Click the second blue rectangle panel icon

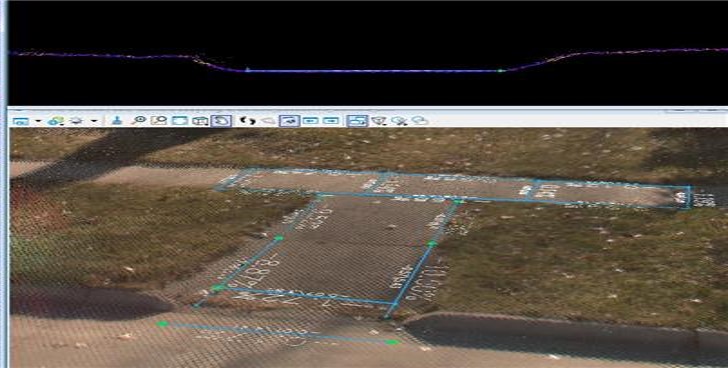tap(331, 121)
